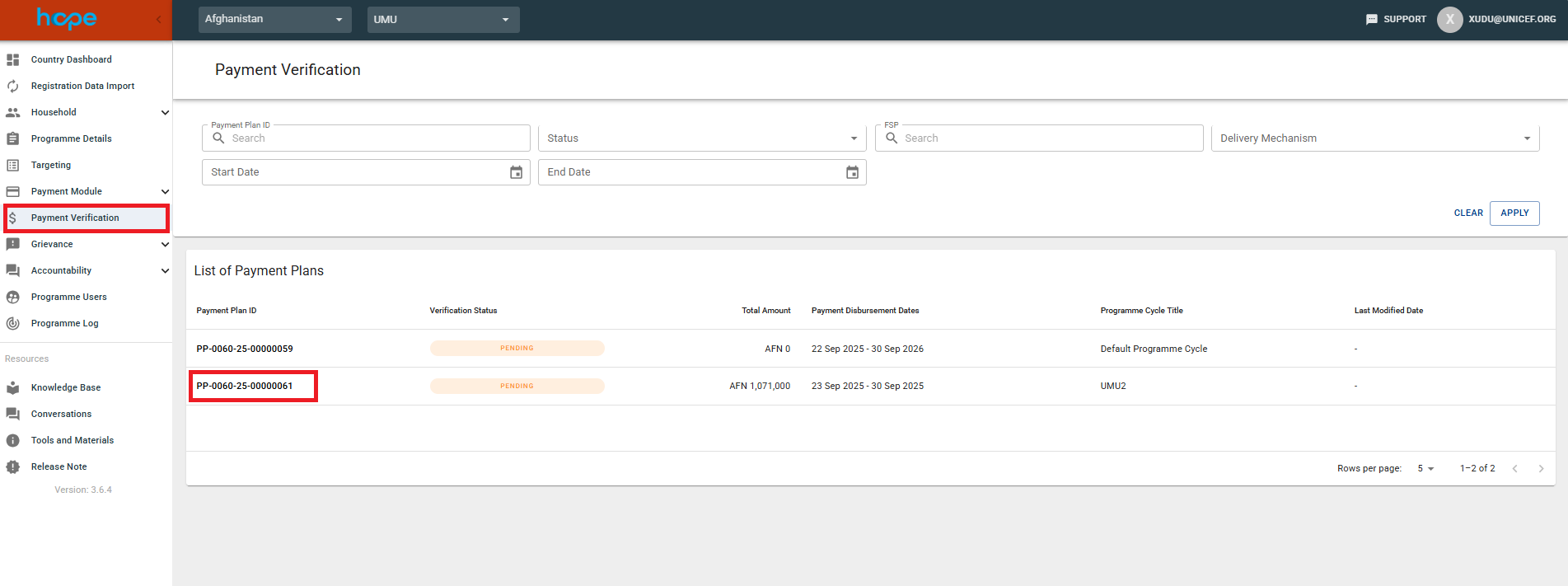Viewport: 1568px width, 586px height.
Task: Expand the Household menu section
Action: [165, 112]
